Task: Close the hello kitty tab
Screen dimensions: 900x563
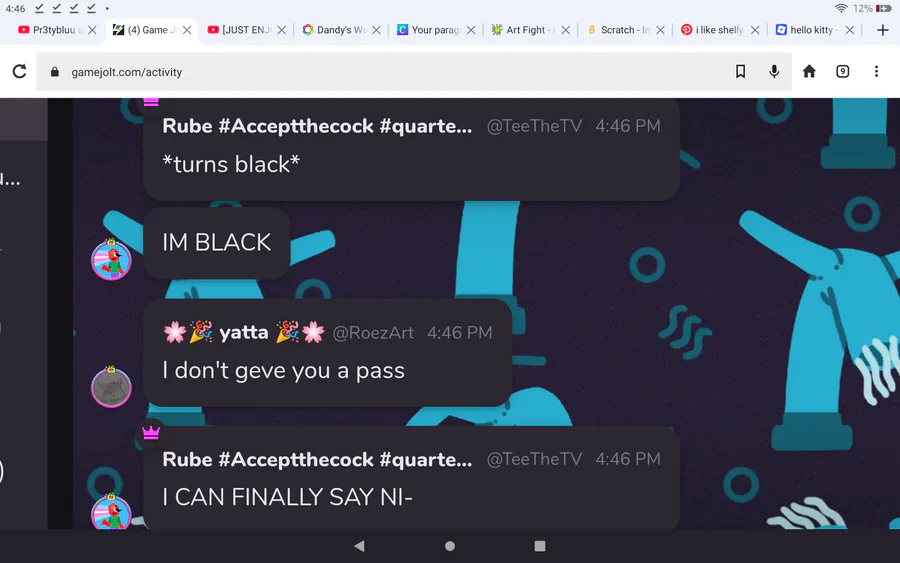Action: pyautogui.click(x=849, y=30)
